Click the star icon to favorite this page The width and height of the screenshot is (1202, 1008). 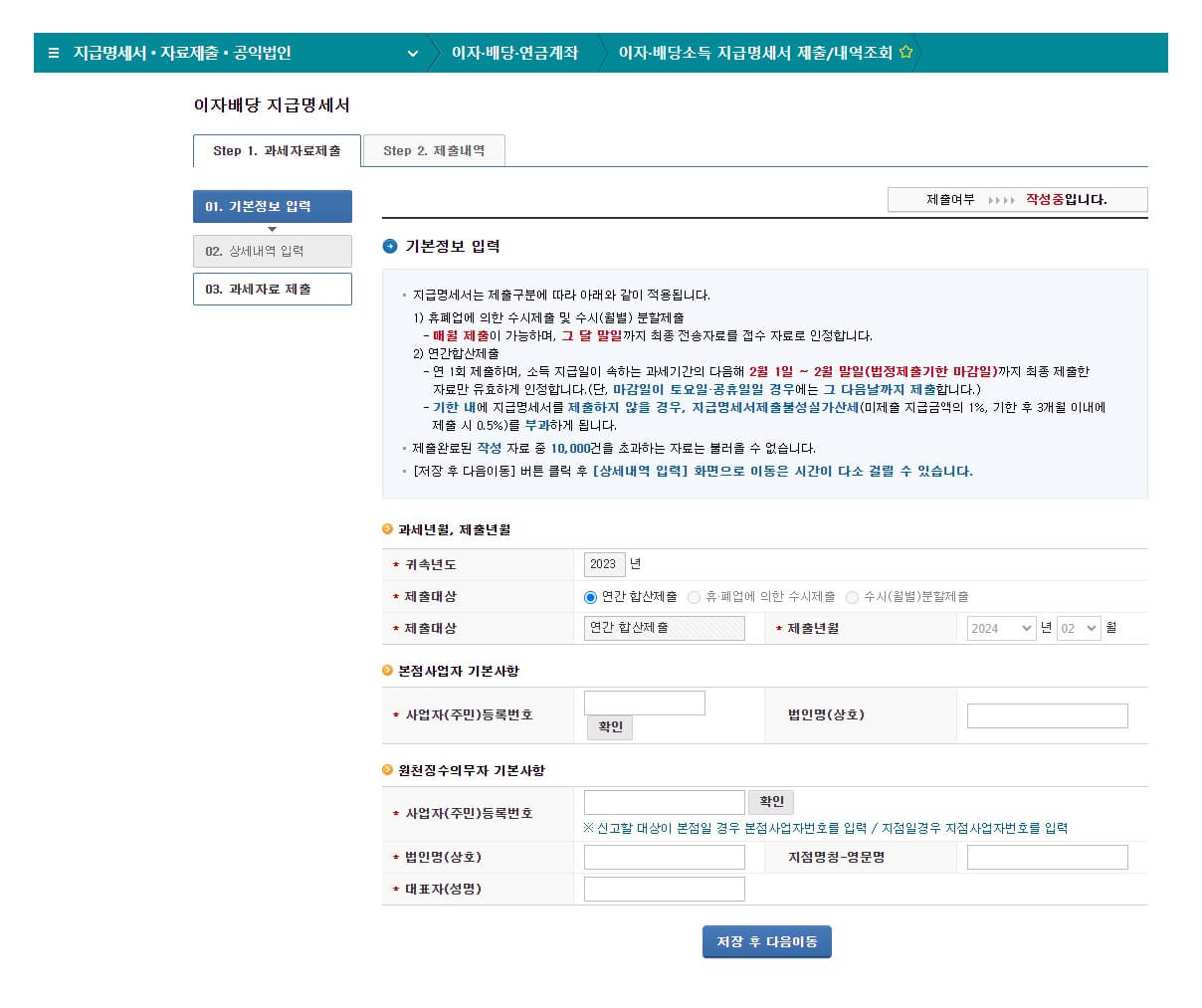pyautogui.click(x=906, y=53)
